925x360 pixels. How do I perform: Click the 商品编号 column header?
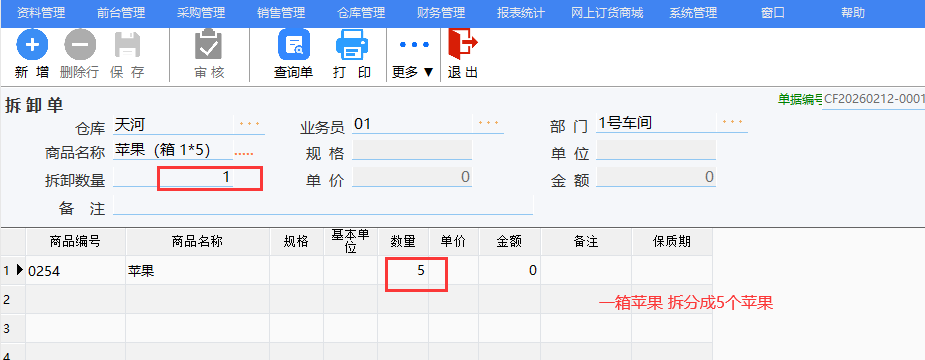pos(76,242)
